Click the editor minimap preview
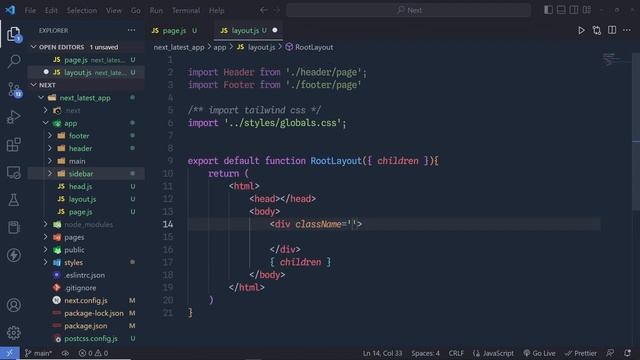The width and height of the screenshot is (640, 360). pos(617,60)
